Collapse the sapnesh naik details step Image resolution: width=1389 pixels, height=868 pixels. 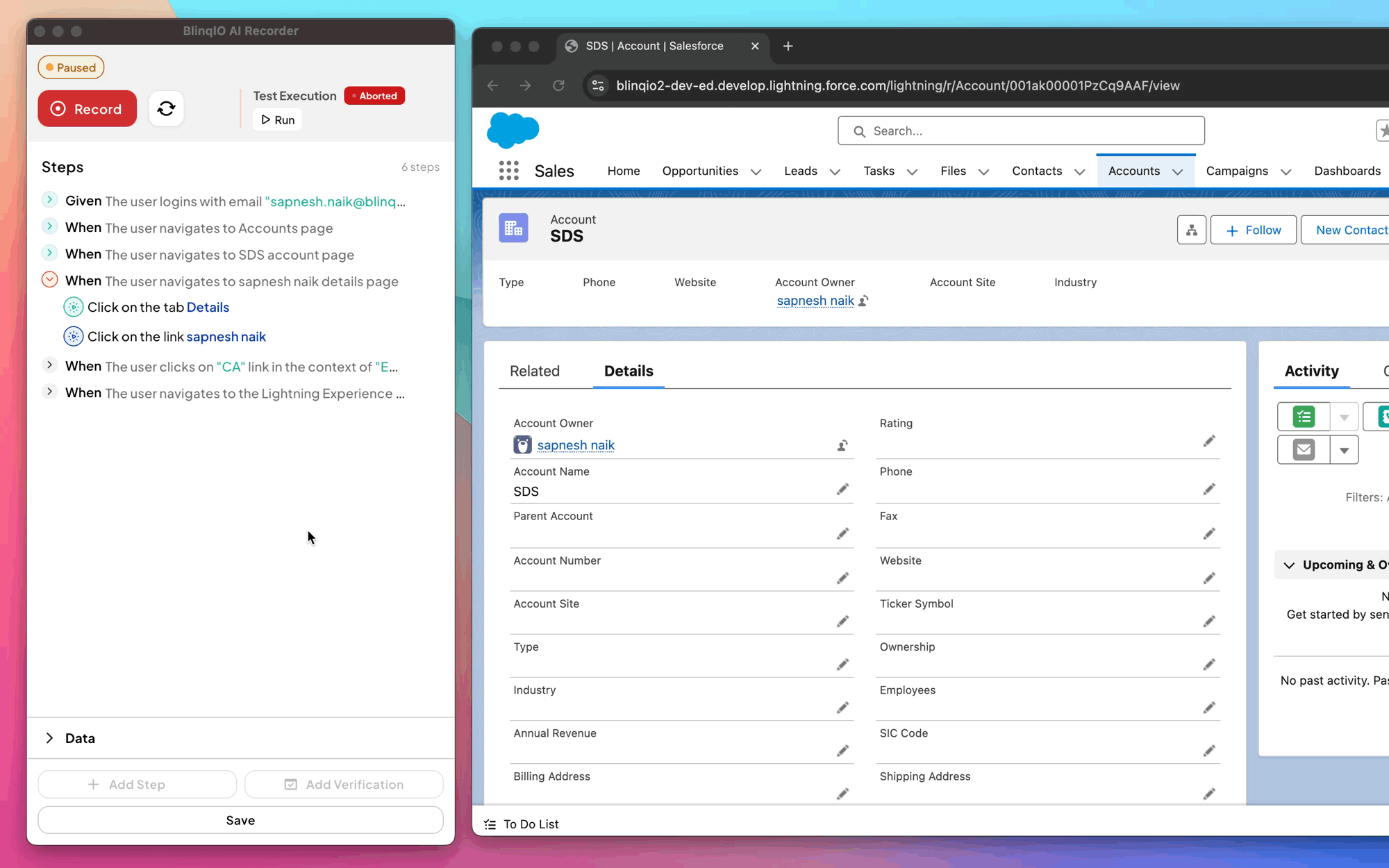(x=49, y=280)
